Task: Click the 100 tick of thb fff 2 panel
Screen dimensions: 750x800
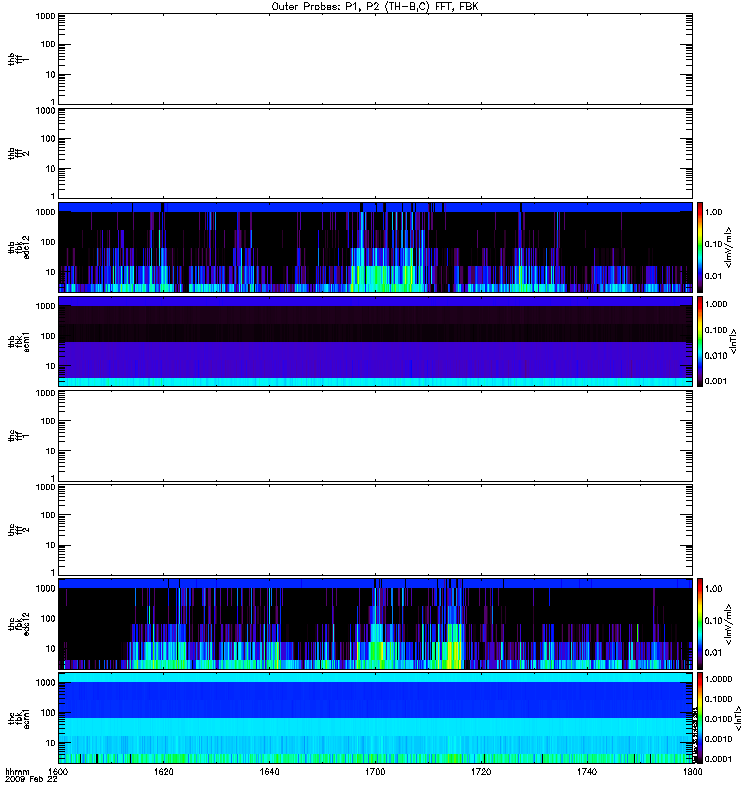Action: point(47,139)
